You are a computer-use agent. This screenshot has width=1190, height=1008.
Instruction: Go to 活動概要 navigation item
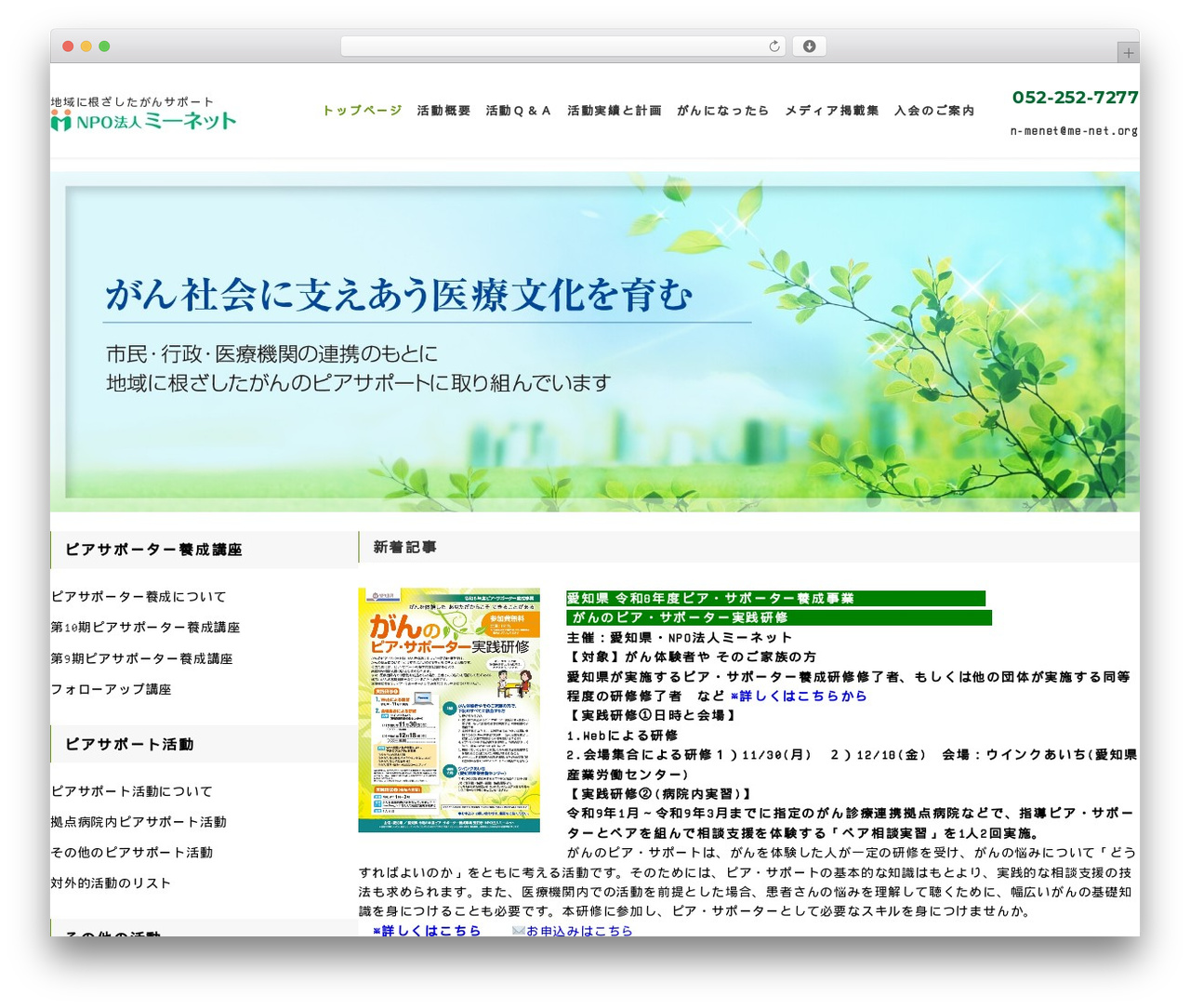click(444, 111)
